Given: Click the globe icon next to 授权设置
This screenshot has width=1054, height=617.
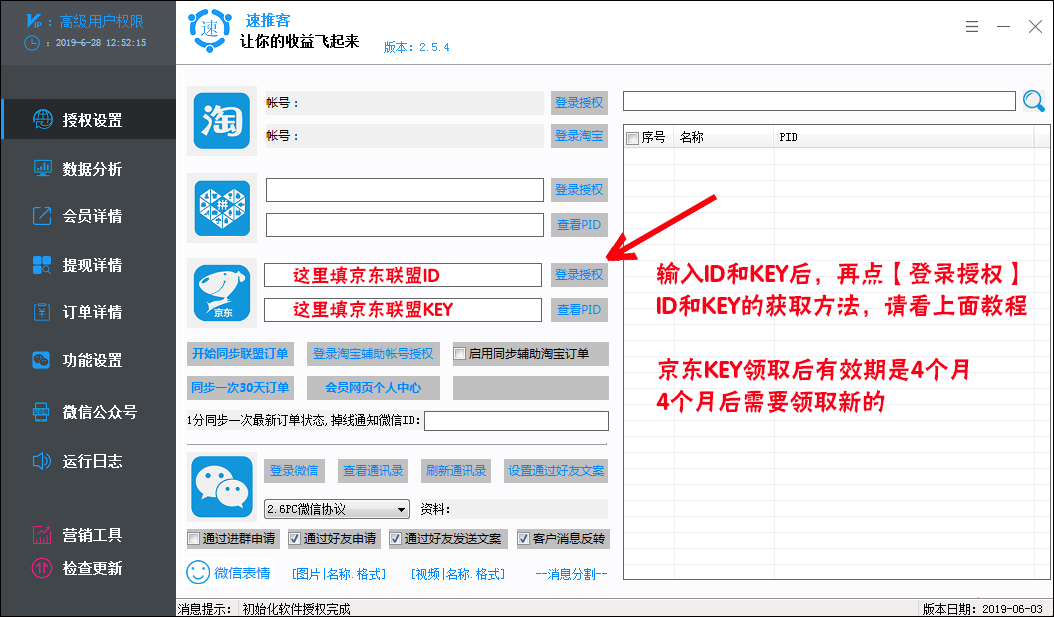Looking at the screenshot, I should [42, 120].
